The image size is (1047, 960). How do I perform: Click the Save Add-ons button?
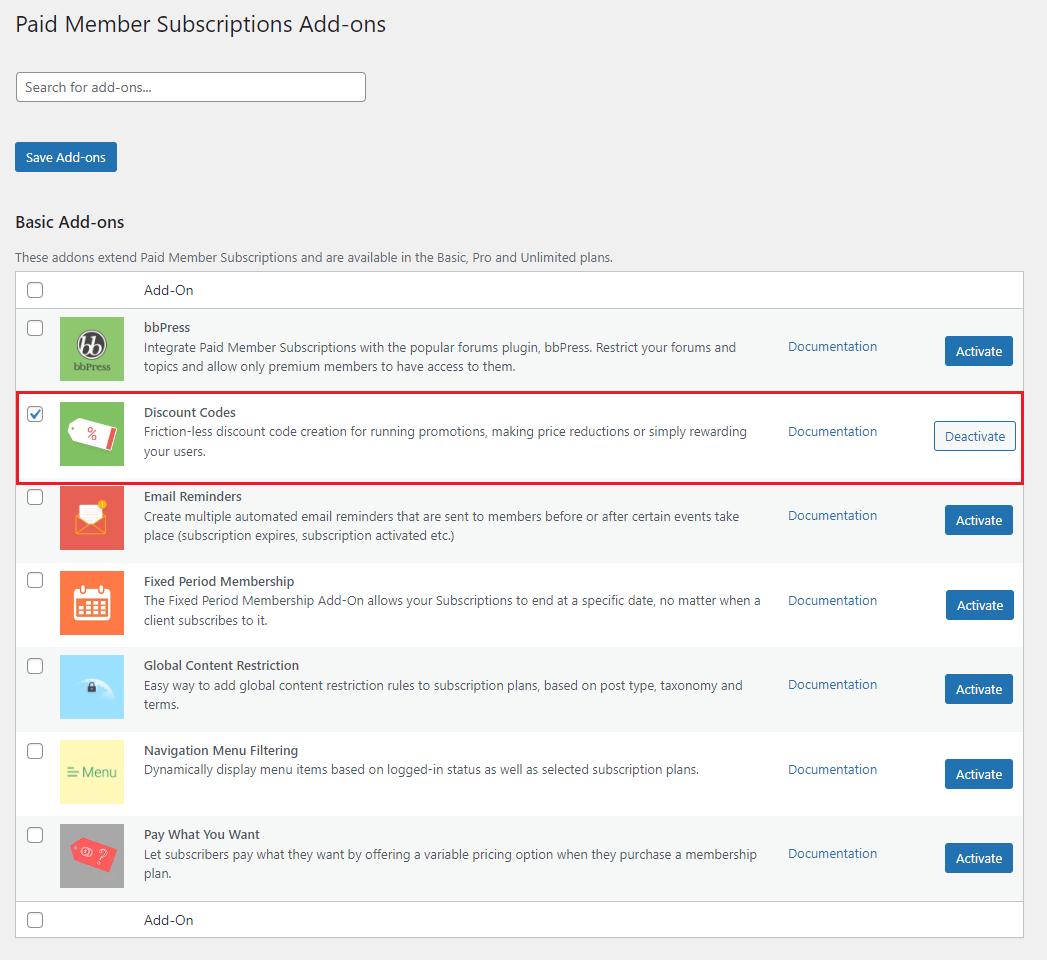(66, 157)
